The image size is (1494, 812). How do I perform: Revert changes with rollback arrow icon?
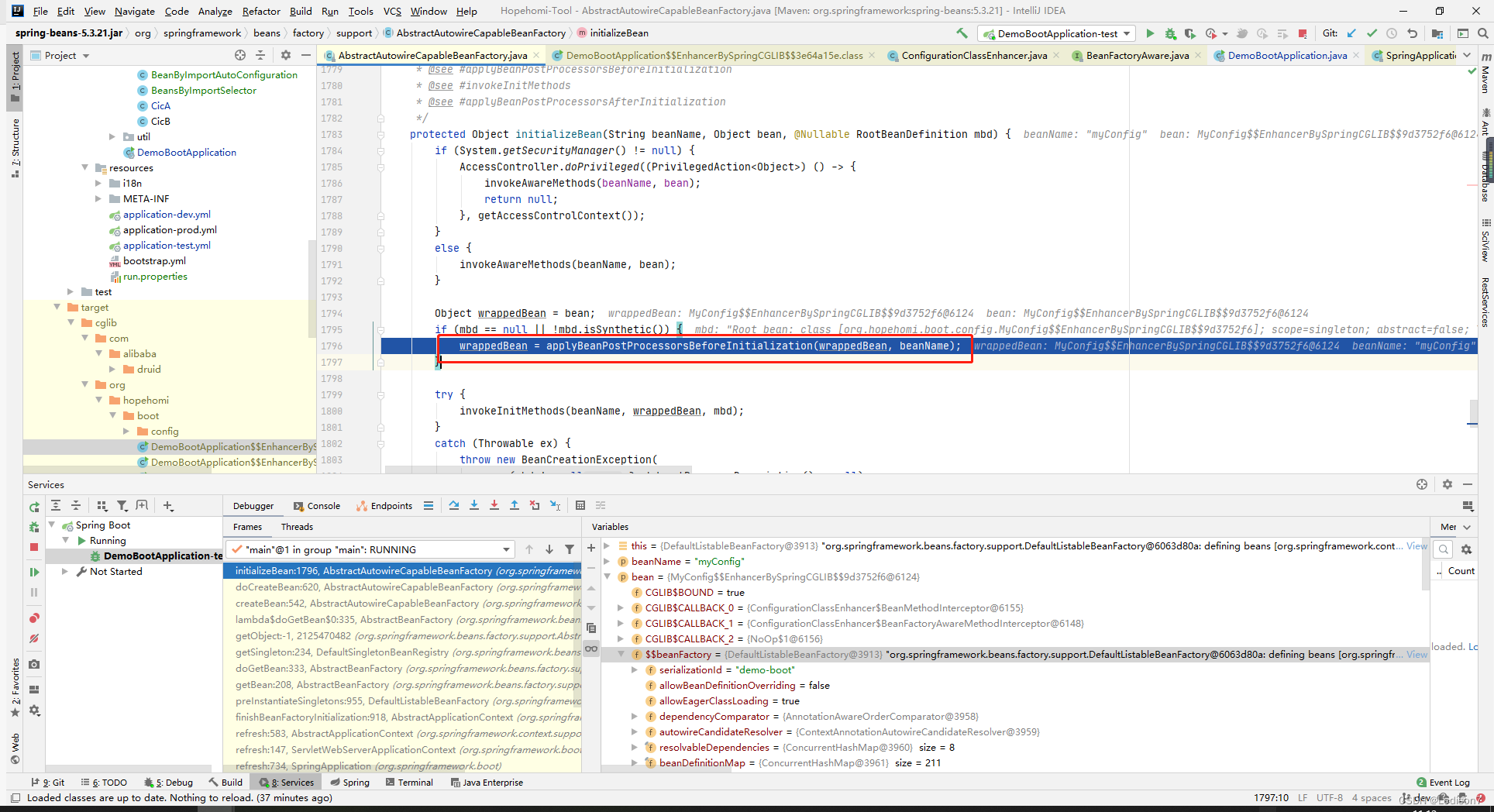(1412, 33)
